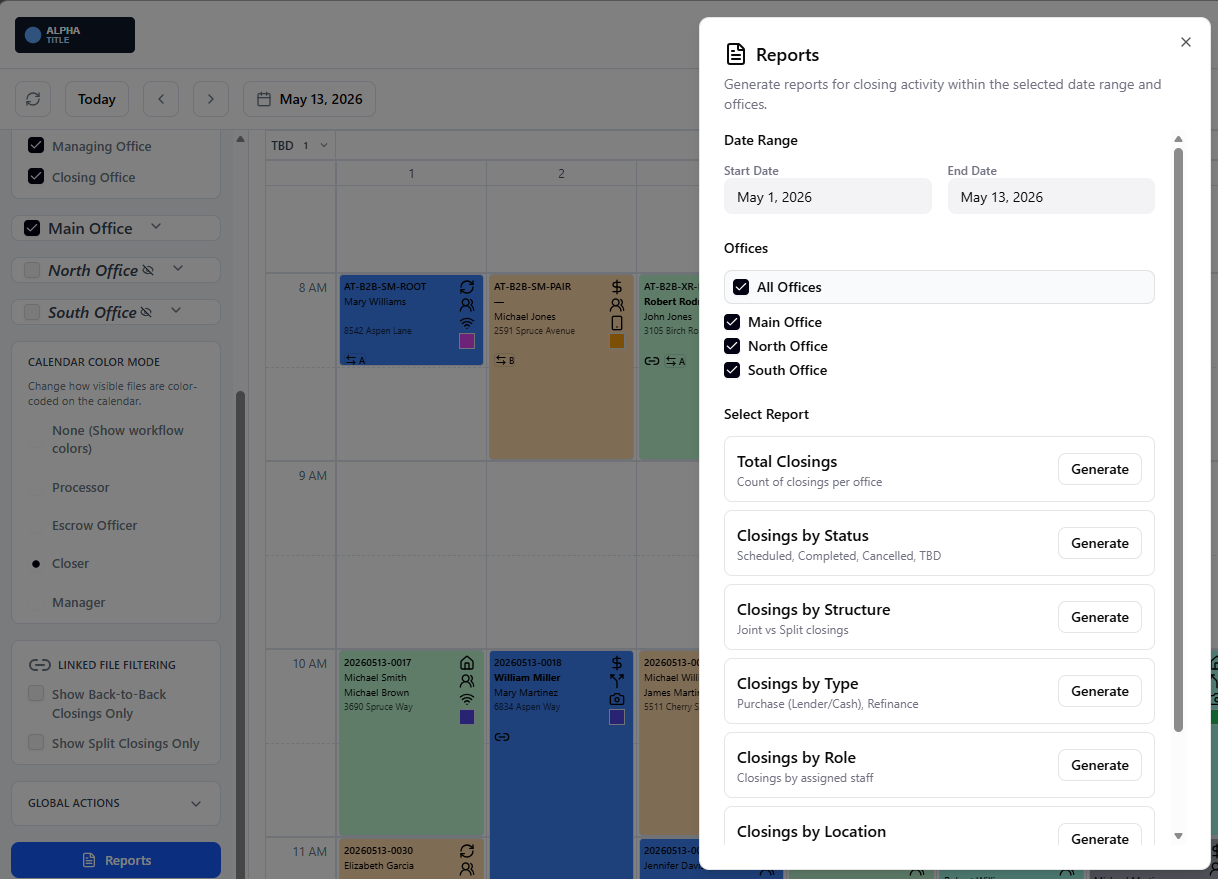
Task: Click the indigo swatch on the 20260513-0017 card
Action: click(x=467, y=717)
